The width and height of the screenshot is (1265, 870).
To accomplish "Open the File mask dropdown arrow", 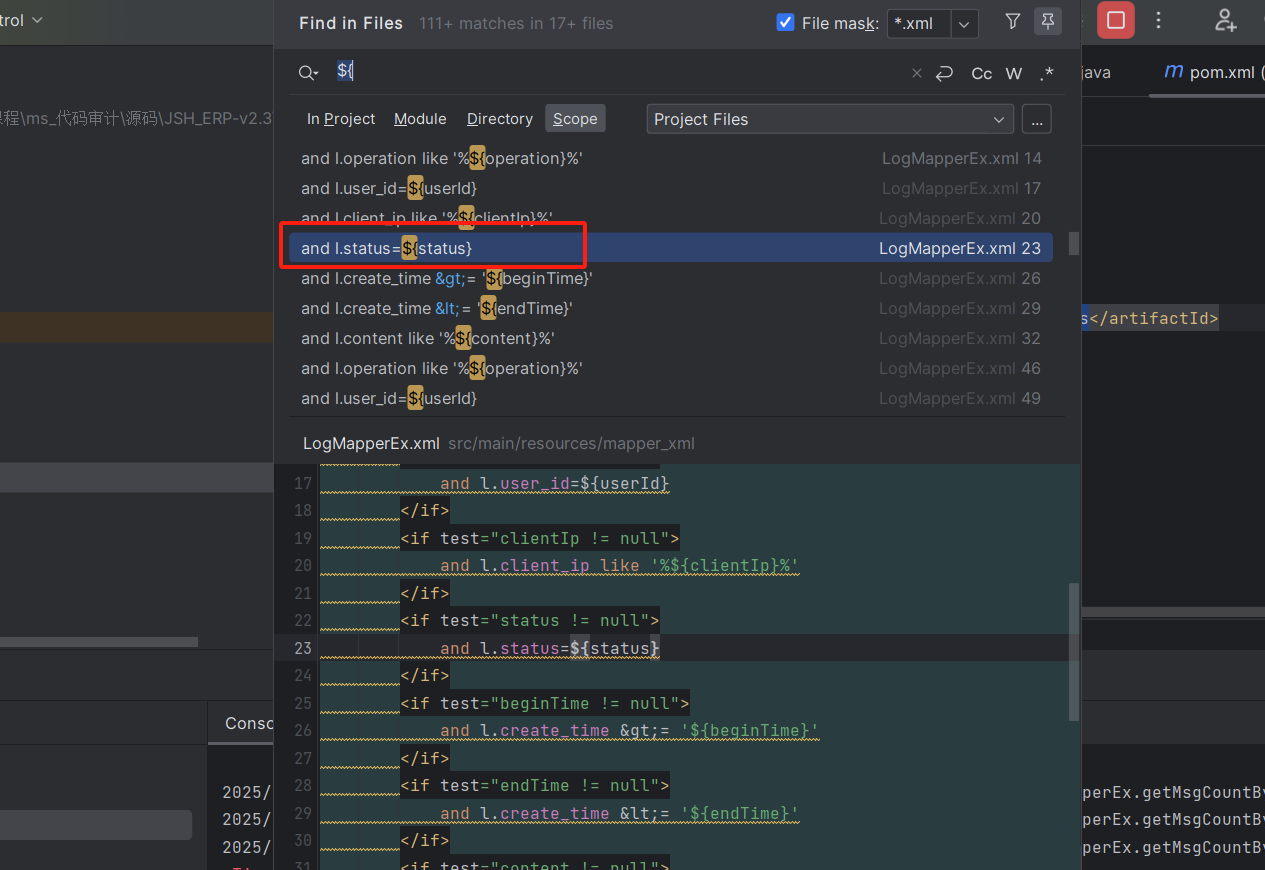I will (x=964, y=23).
